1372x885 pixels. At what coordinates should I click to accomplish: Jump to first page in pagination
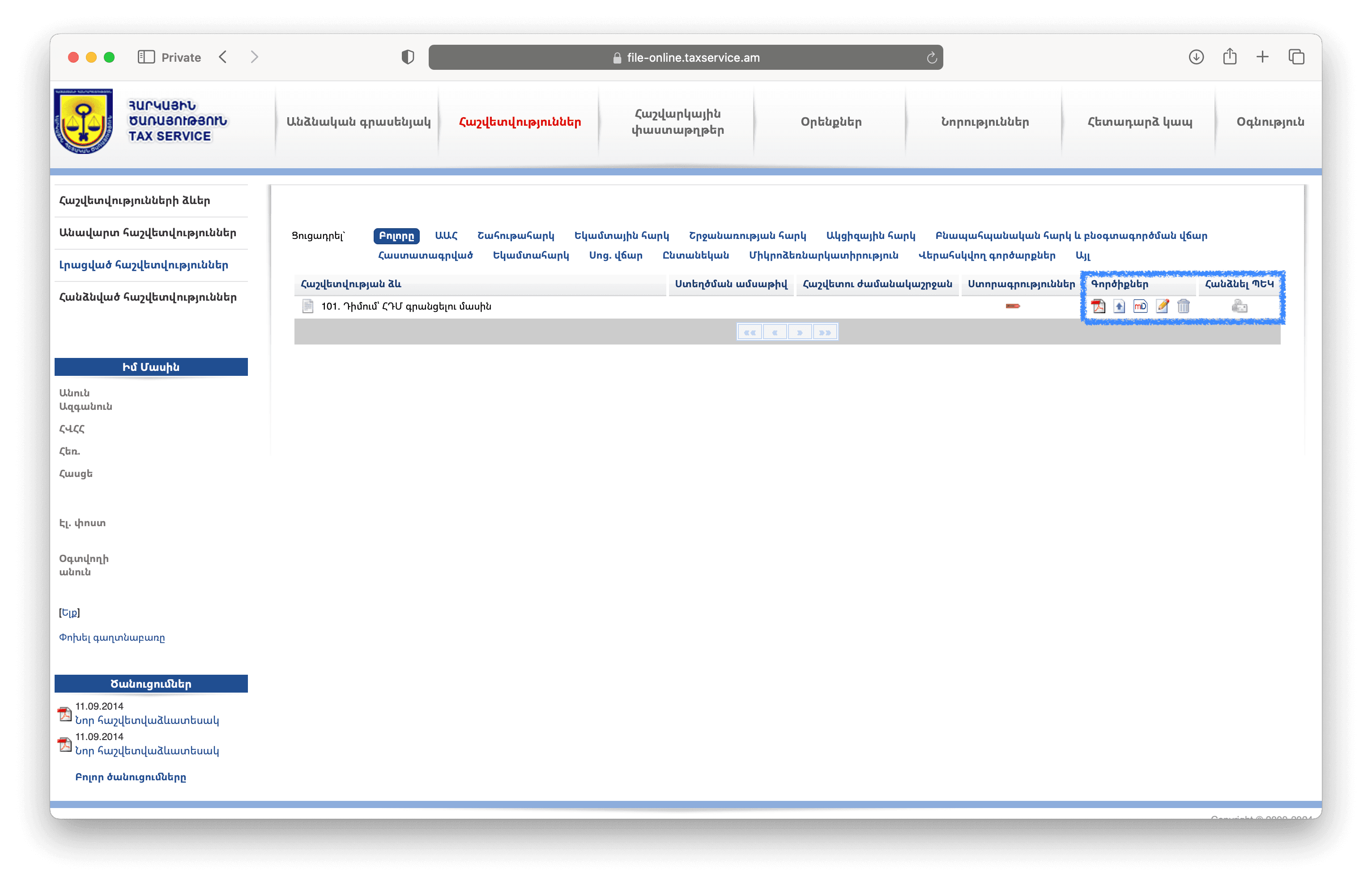click(750, 332)
